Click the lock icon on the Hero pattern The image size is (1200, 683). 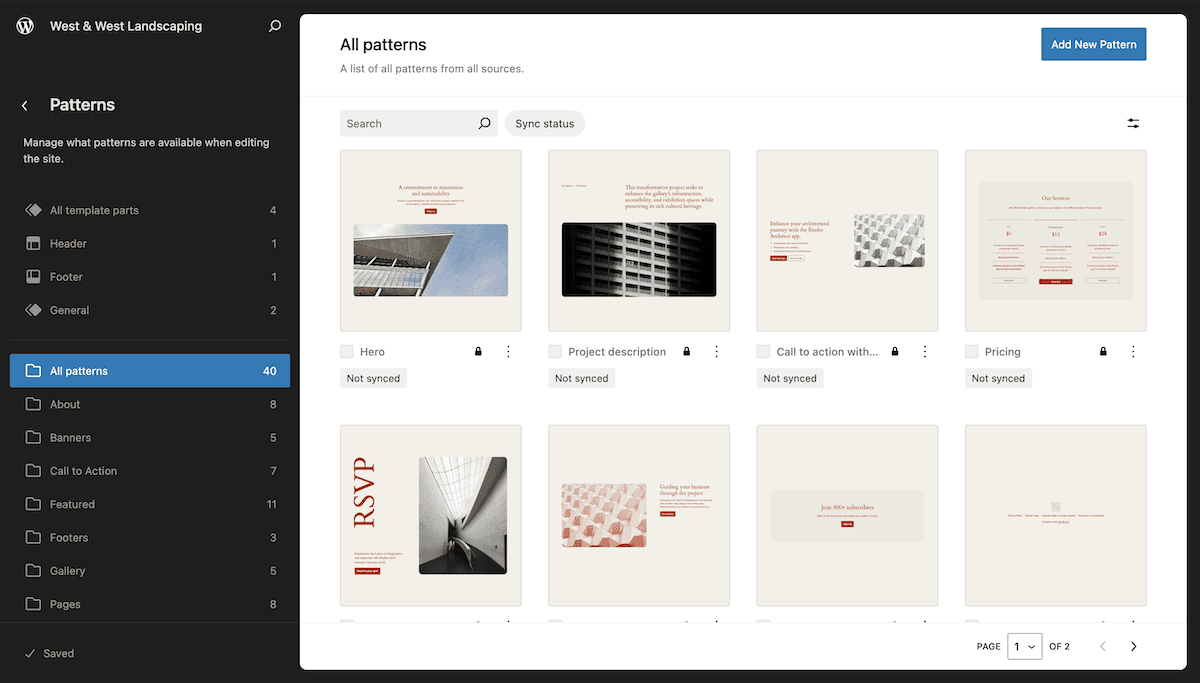coord(478,351)
